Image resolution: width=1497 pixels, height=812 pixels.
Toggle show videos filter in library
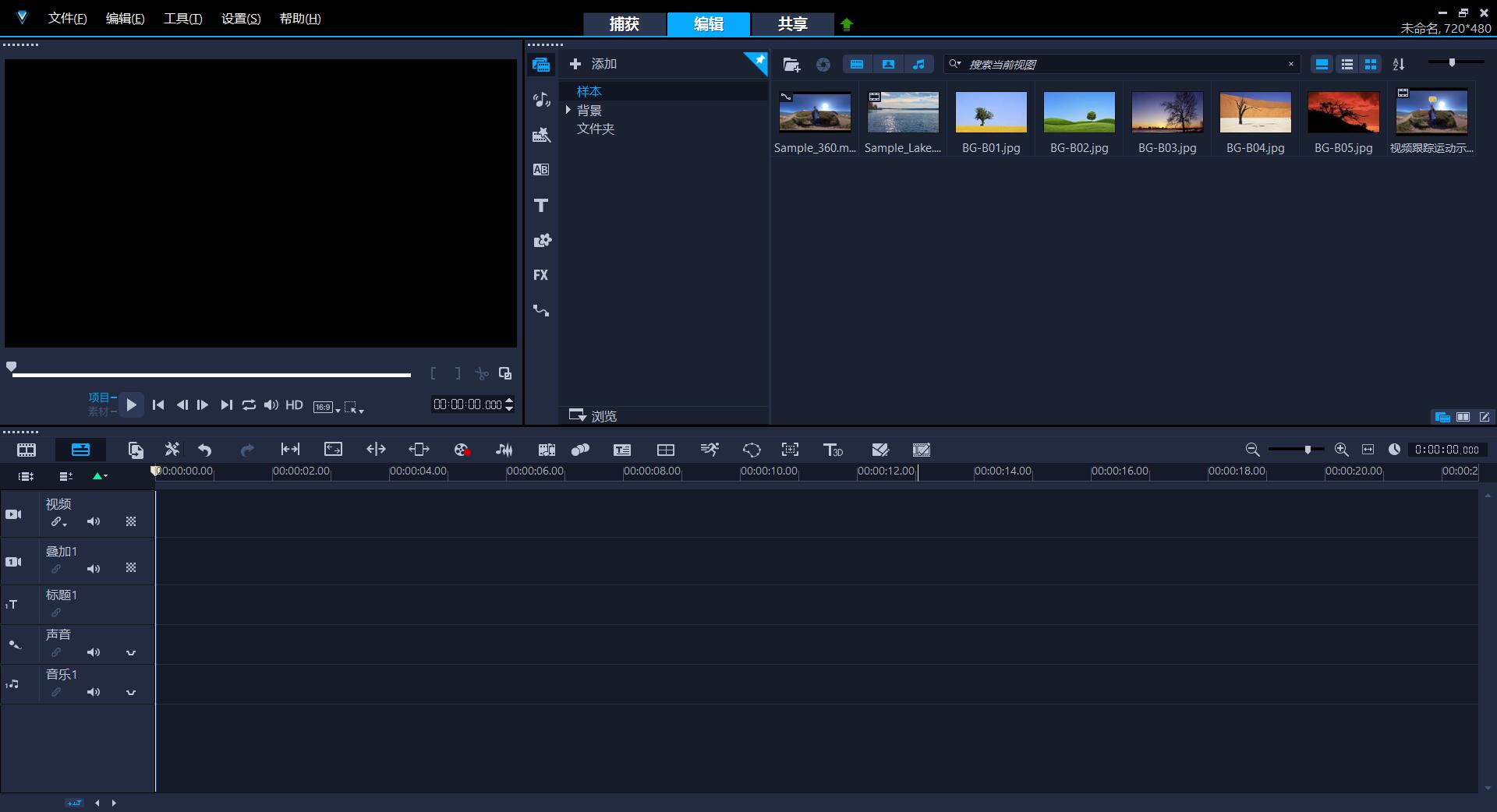[857, 65]
